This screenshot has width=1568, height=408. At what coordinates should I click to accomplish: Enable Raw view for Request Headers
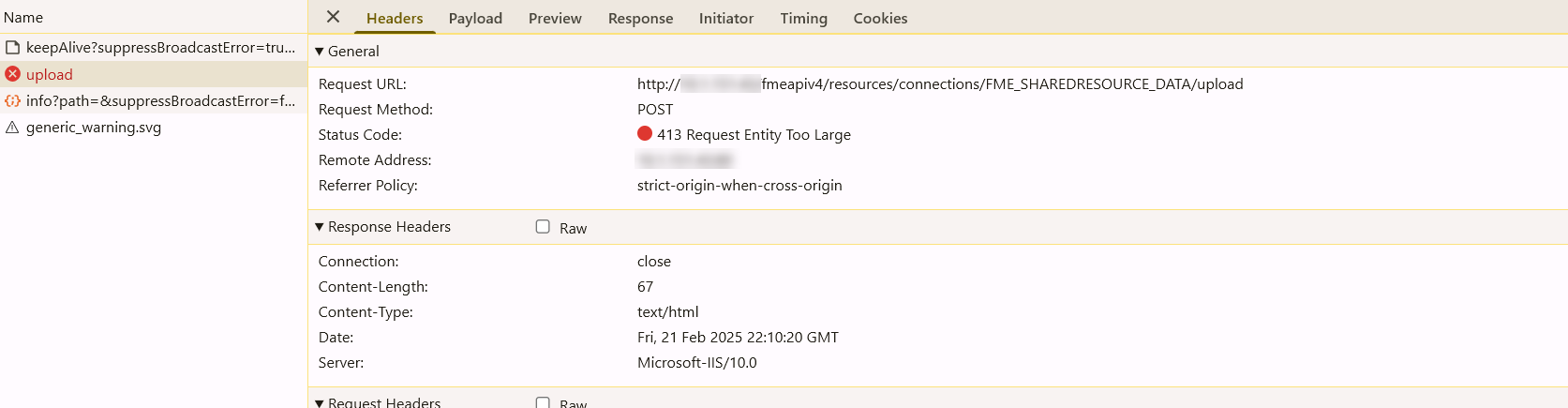(x=543, y=402)
